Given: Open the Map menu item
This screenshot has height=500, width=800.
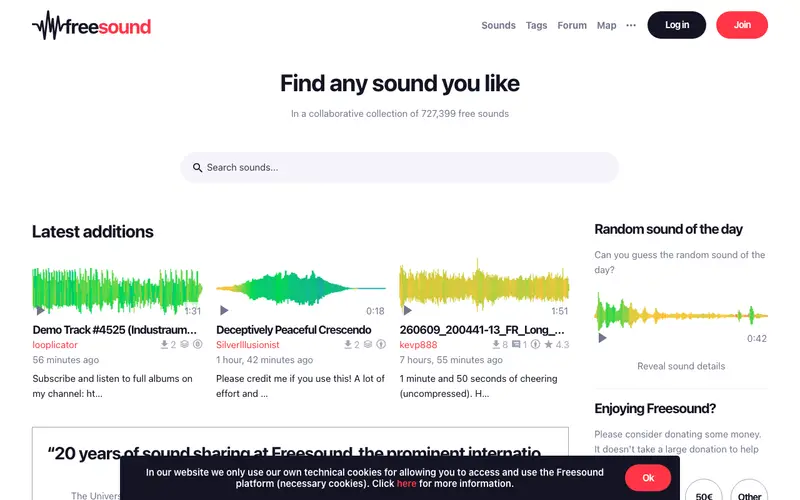Looking at the screenshot, I should coord(606,25).
